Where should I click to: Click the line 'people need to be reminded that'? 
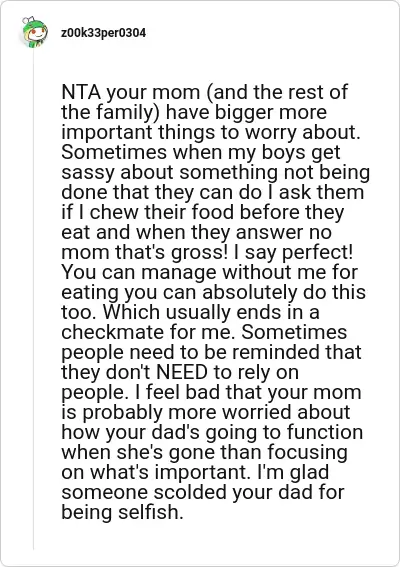pyautogui.click(x=212, y=352)
